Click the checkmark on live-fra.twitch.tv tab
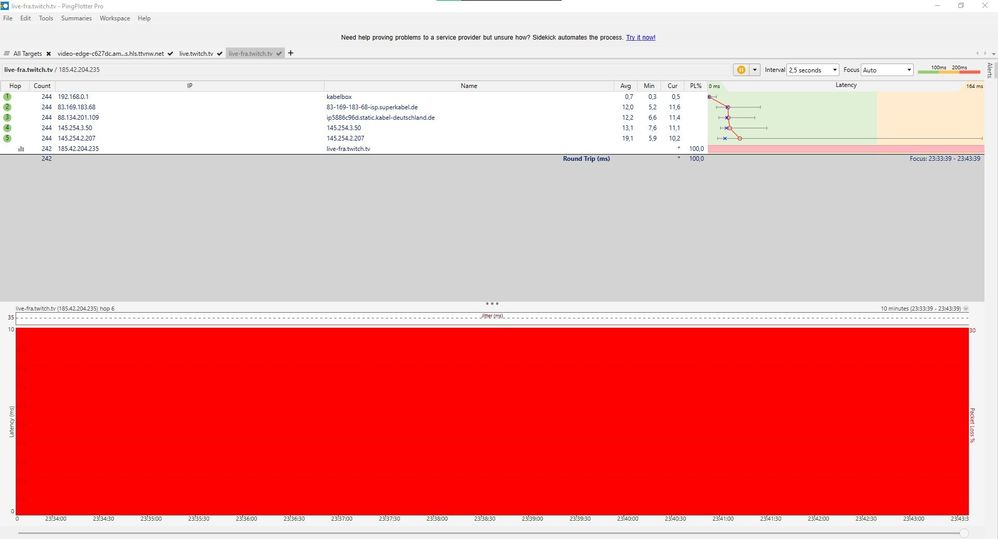 coord(279,54)
